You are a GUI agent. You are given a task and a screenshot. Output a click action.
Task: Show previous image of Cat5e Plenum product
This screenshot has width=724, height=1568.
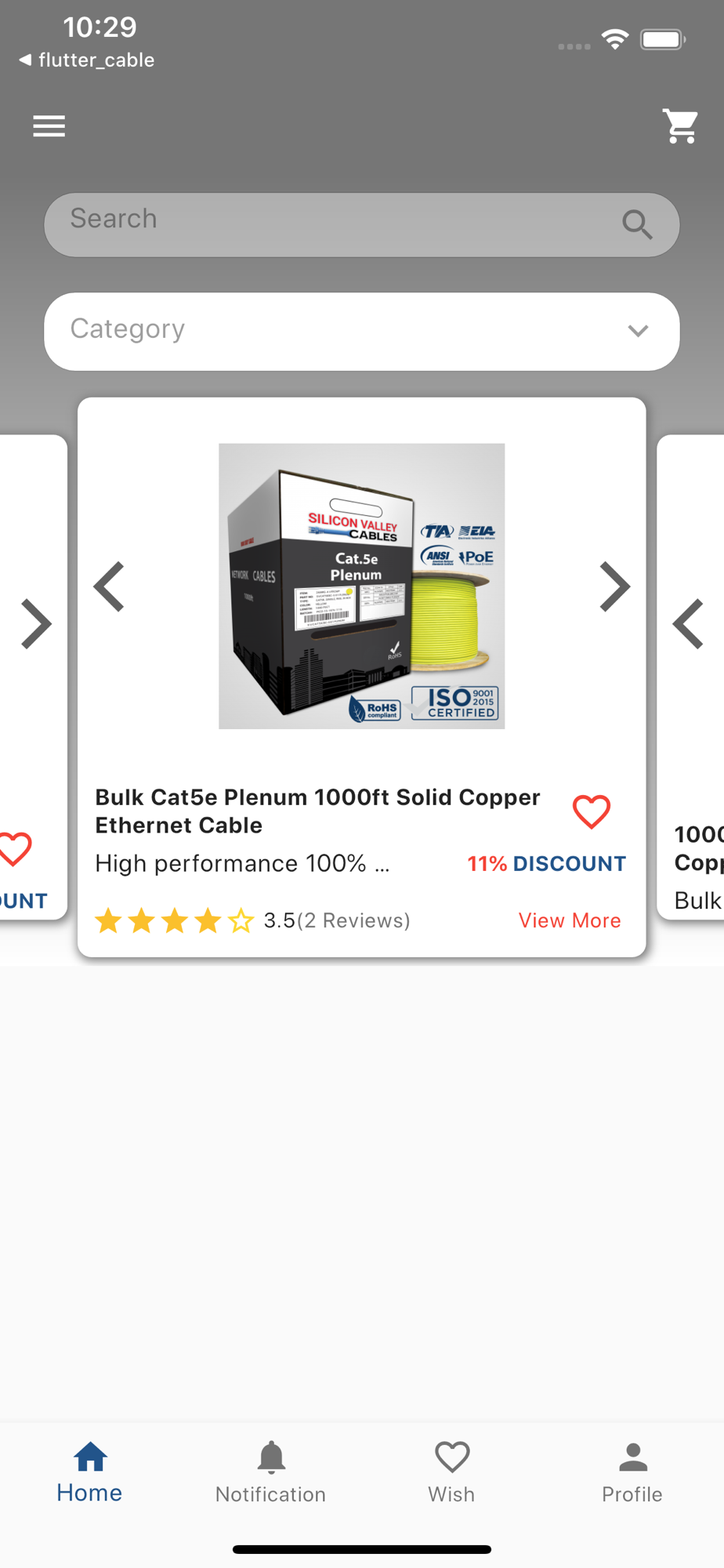coord(110,586)
